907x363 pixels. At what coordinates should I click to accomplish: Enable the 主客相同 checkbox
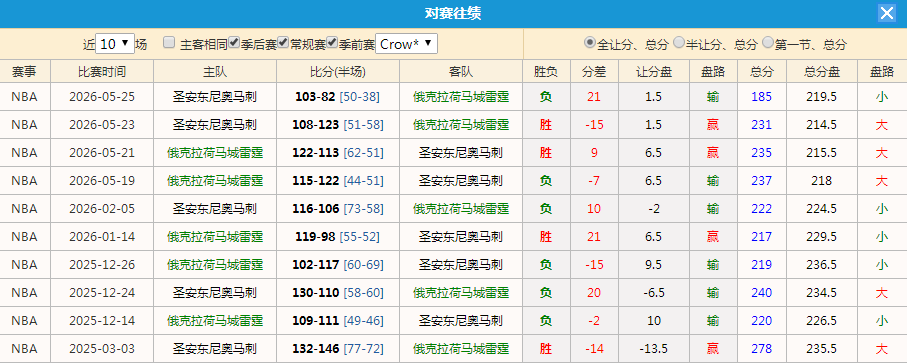coord(169,42)
